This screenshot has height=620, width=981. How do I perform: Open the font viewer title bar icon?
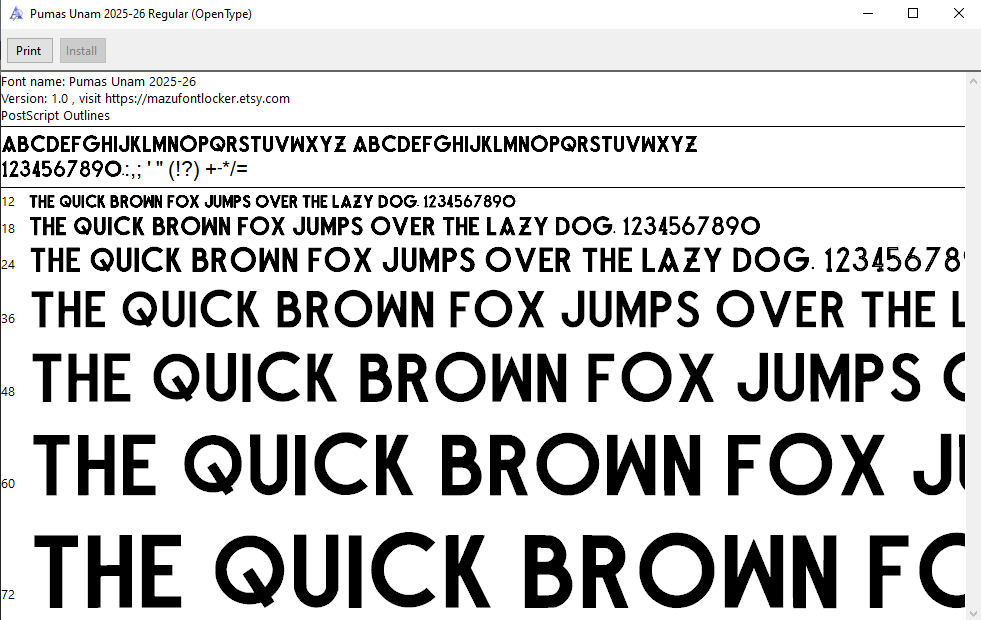[13, 14]
